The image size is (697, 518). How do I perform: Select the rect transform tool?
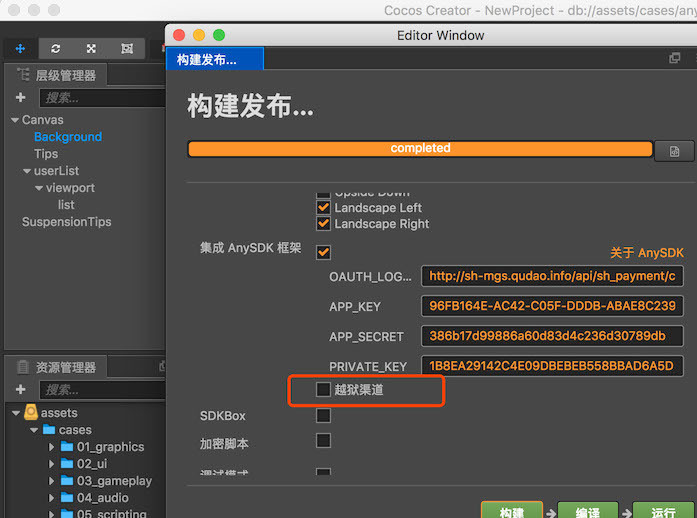pyautogui.click(x=127, y=48)
